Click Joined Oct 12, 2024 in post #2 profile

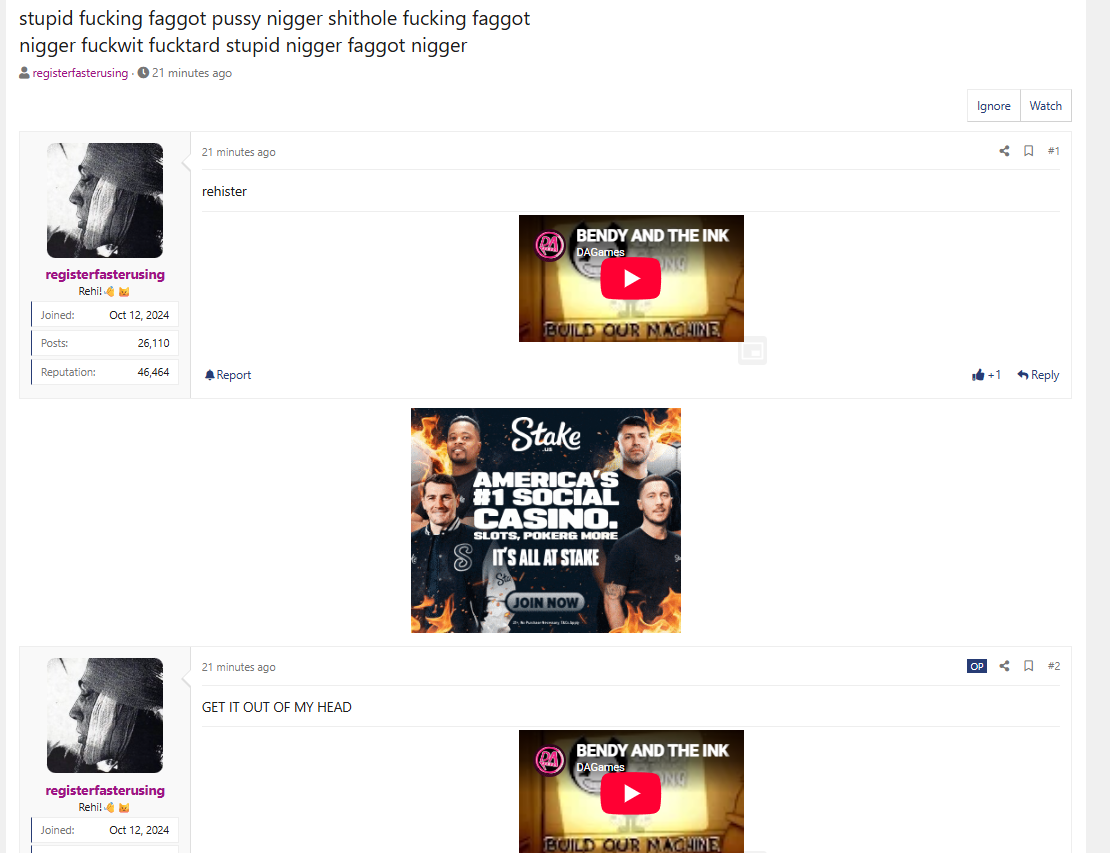pyautogui.click(x=105, y=830)
